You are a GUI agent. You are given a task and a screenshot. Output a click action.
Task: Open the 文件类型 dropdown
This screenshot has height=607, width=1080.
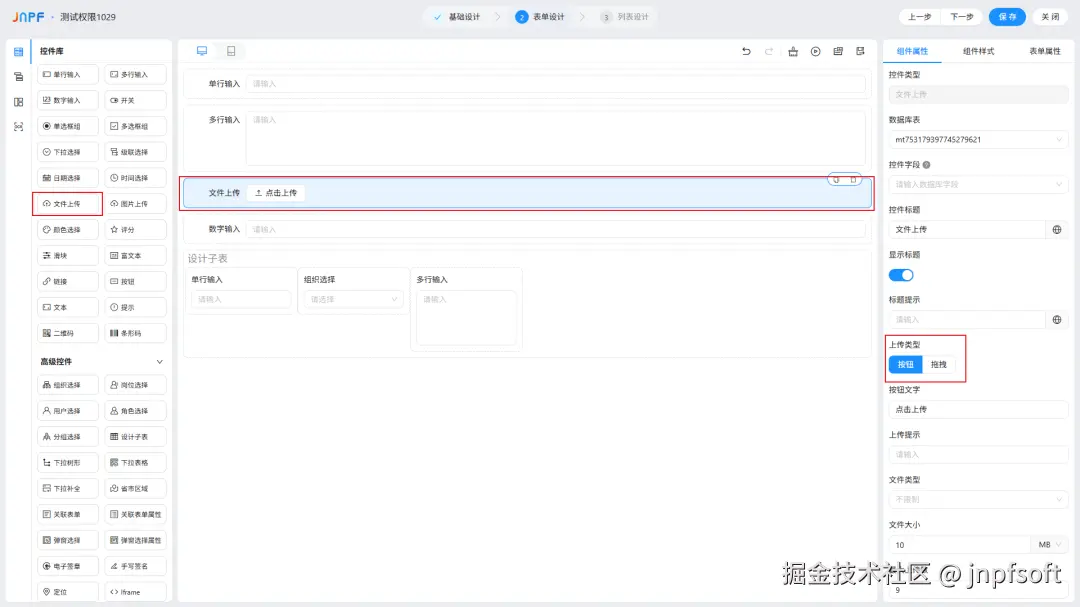[977, 499]
